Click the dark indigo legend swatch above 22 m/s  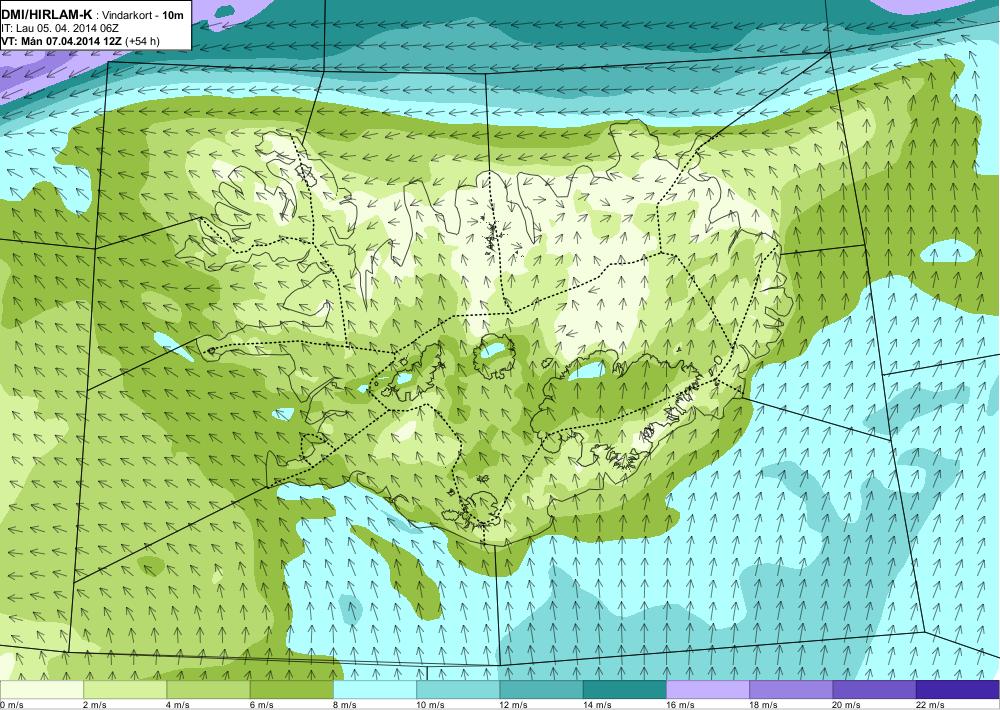tap(957, 690)
